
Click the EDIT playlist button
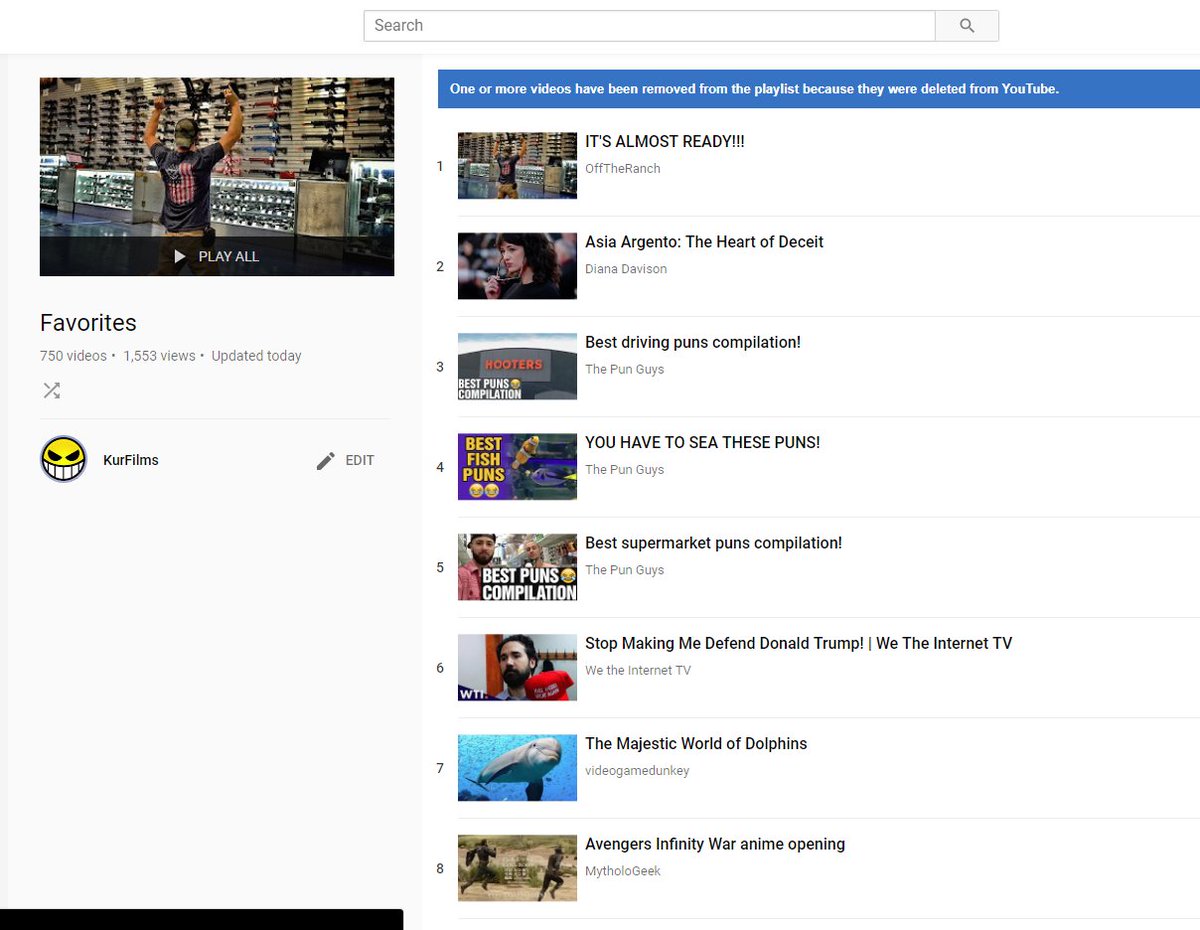345,460
